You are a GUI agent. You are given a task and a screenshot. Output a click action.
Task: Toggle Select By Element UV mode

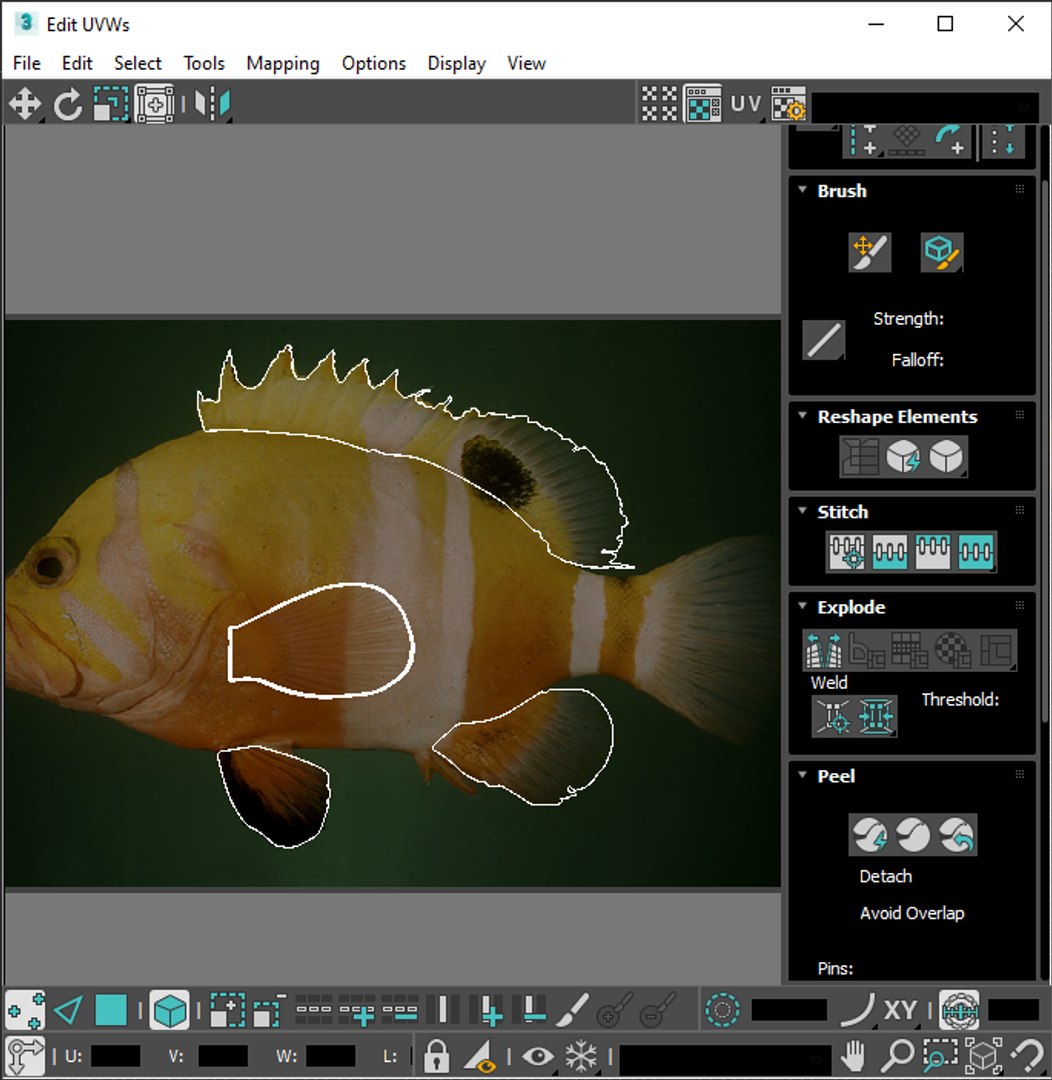click(x=169, y=1010)
